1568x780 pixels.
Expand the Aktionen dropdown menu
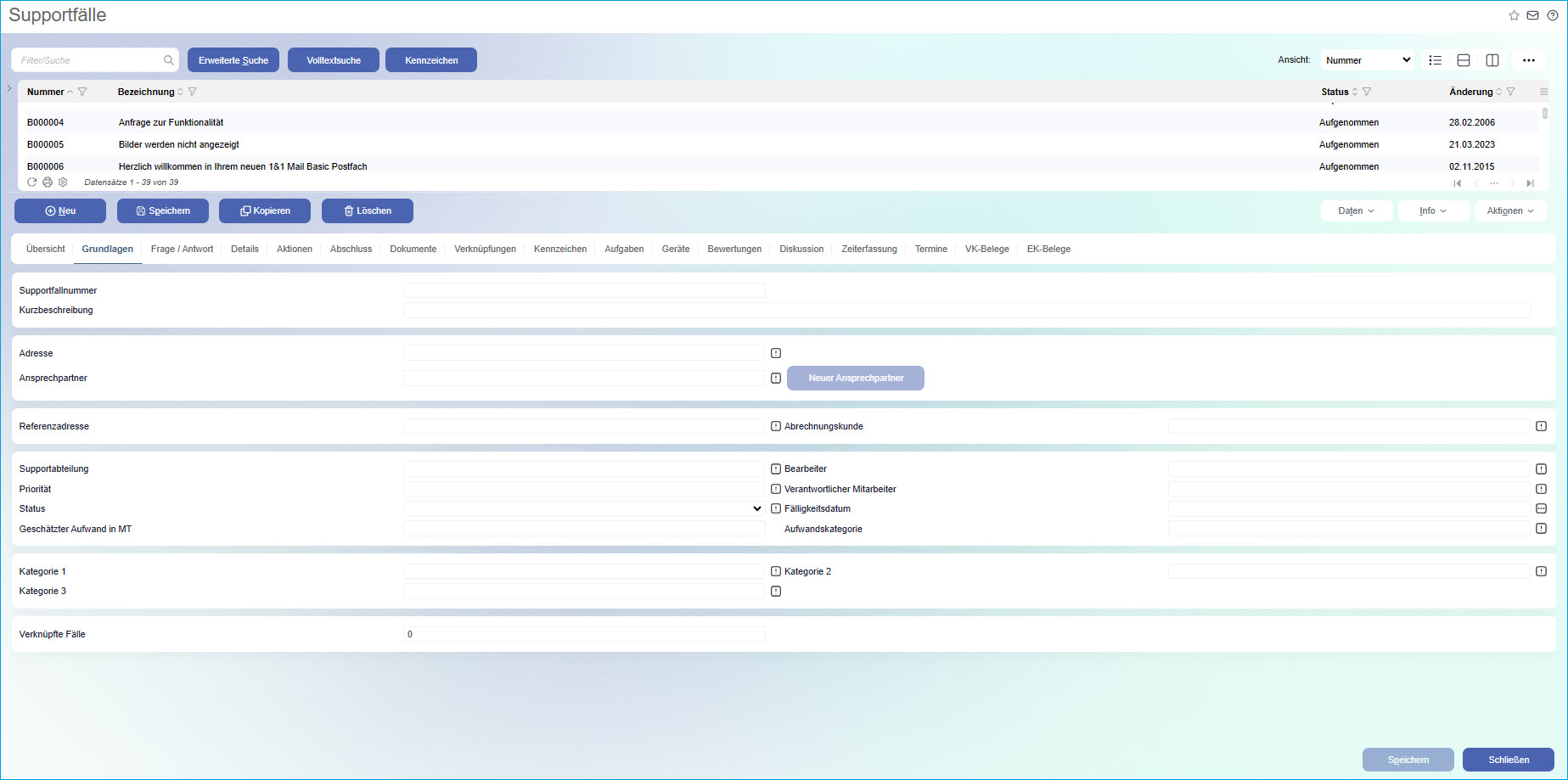[1510, 210]
